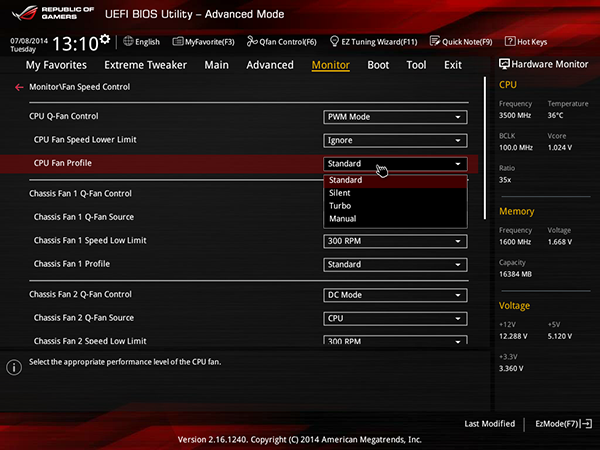Image resolution: width=600 pixels, height=450 pixels.
Task: Pick Manual fan profile option
Action: pos(395,219)
